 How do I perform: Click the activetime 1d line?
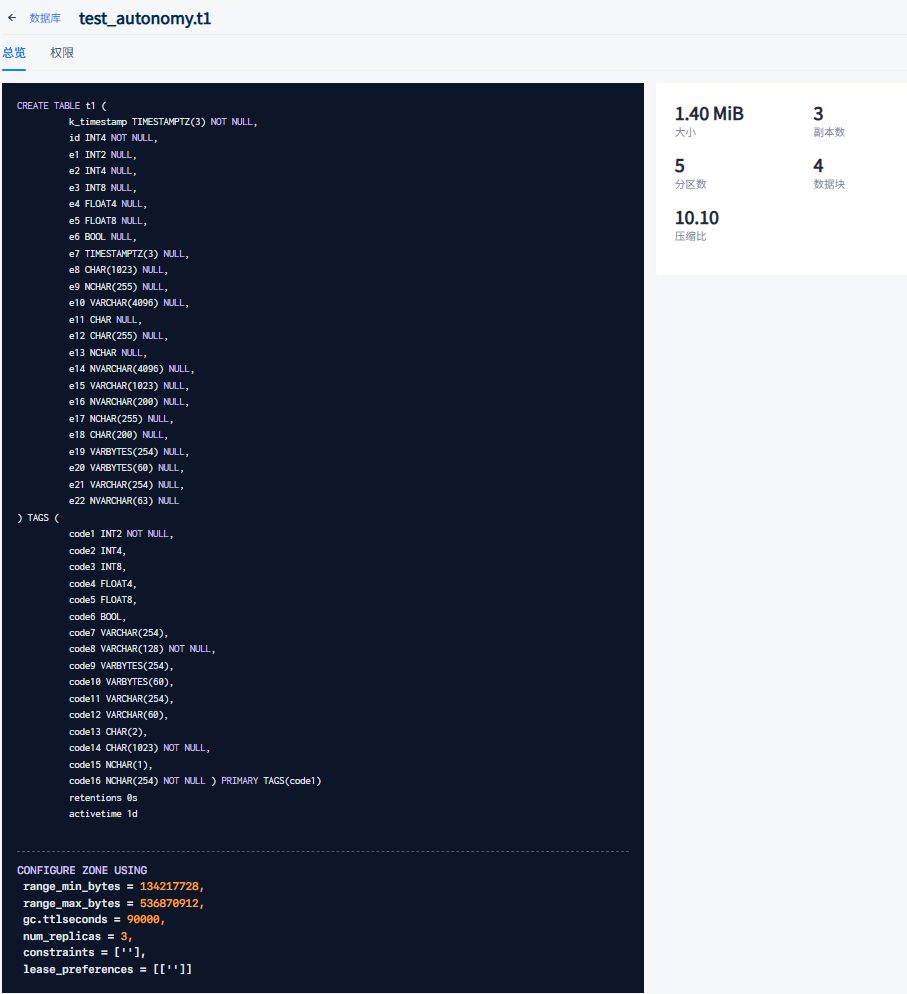coord(103,814)
